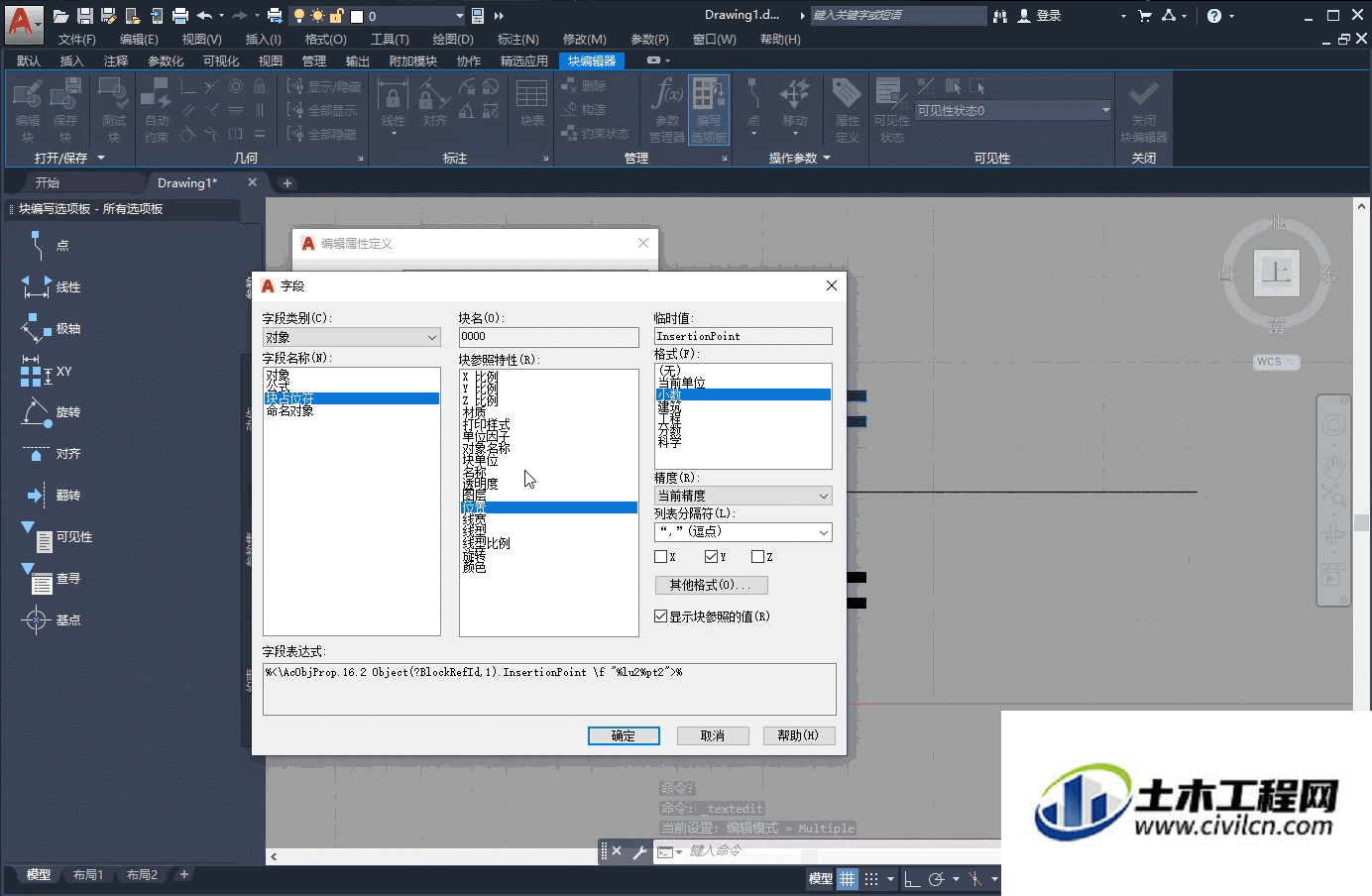Uncheck the Y checkbox in Field dialog

[711, 557]
